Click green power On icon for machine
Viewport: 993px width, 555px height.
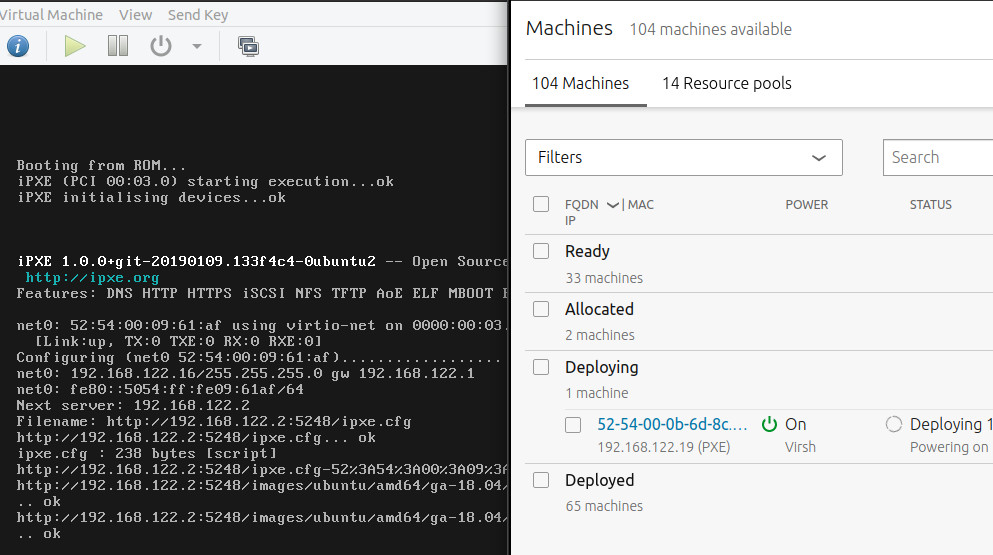pyautogui.click(x=769, y=424)
